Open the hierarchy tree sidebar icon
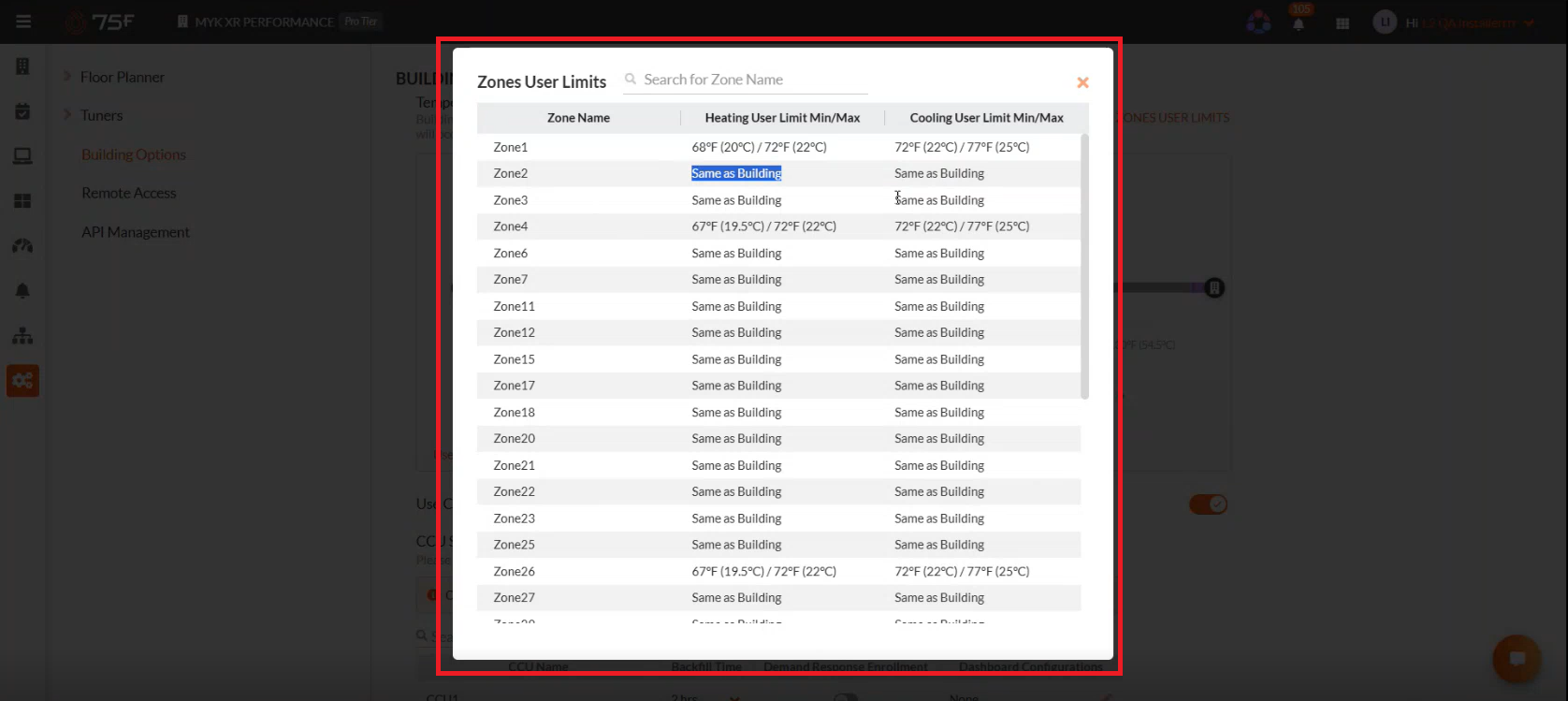This screenshot has width=1568, height=701. click(22, 335)
